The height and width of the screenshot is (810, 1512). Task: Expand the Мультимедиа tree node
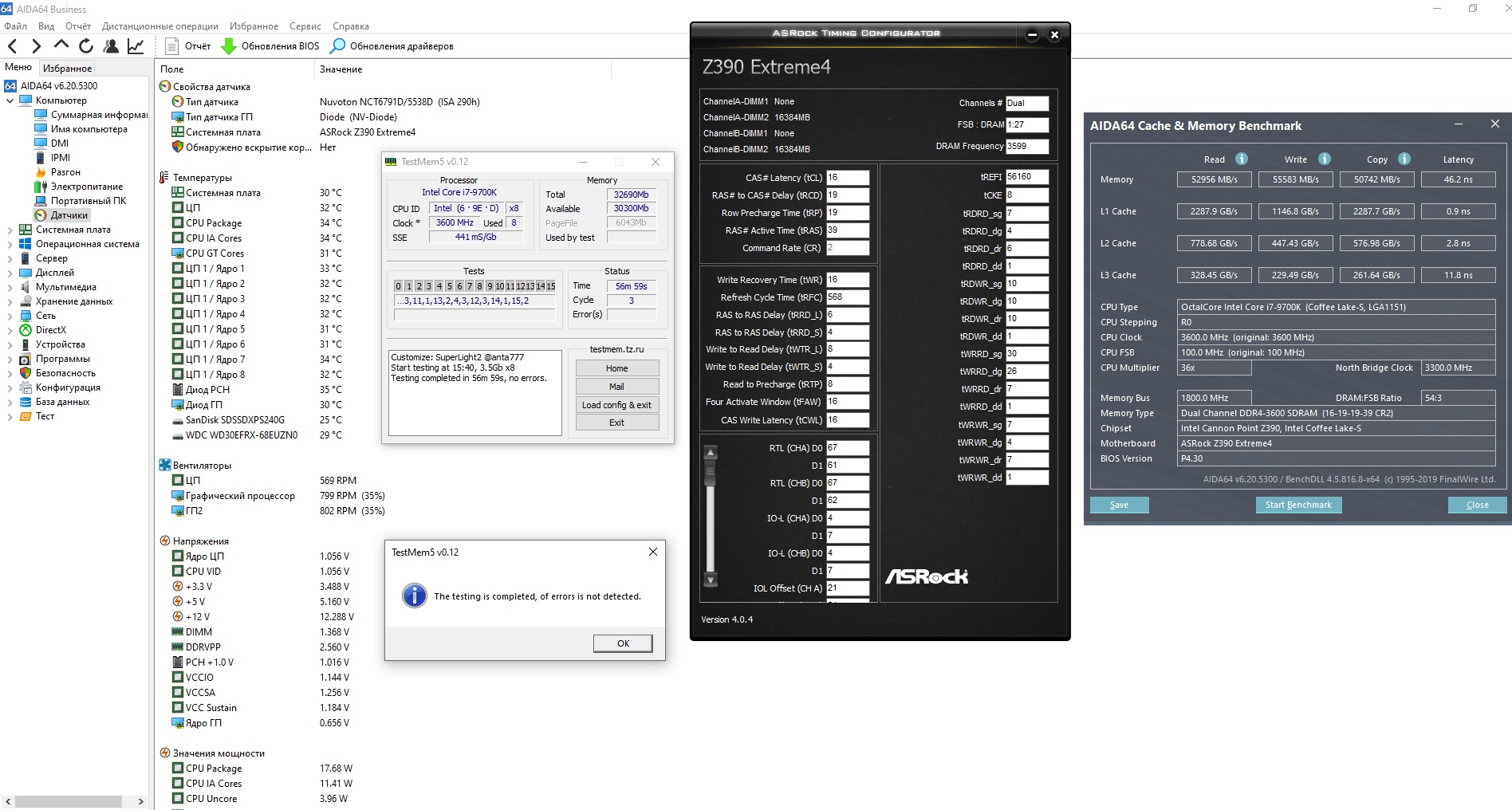(10, 287)
